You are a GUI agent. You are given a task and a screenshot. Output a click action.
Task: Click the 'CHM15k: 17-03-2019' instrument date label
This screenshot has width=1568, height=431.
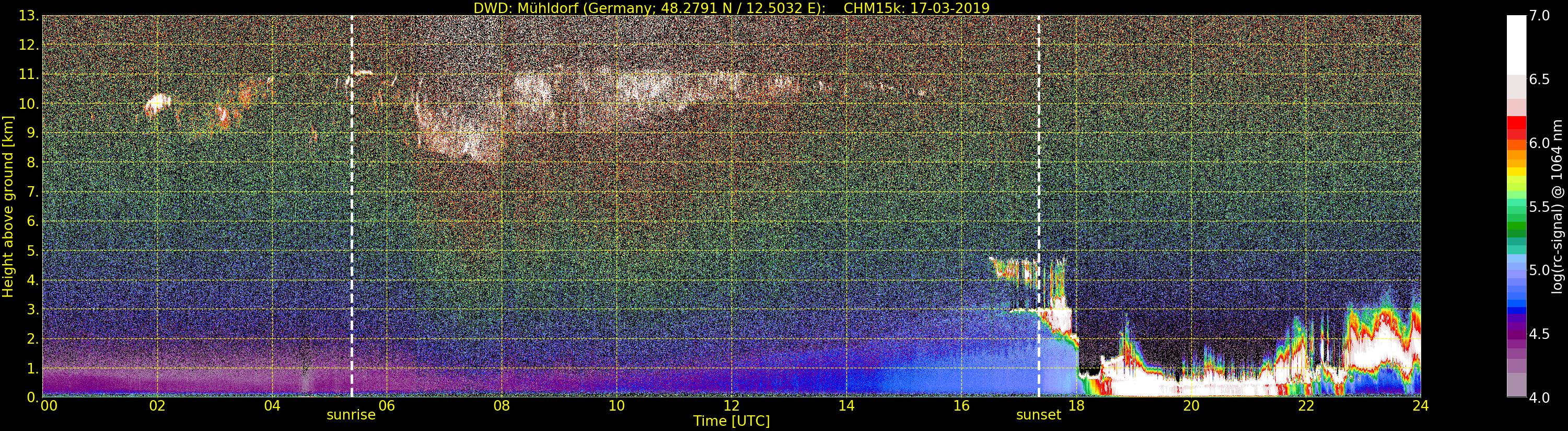tap(916, 8)
